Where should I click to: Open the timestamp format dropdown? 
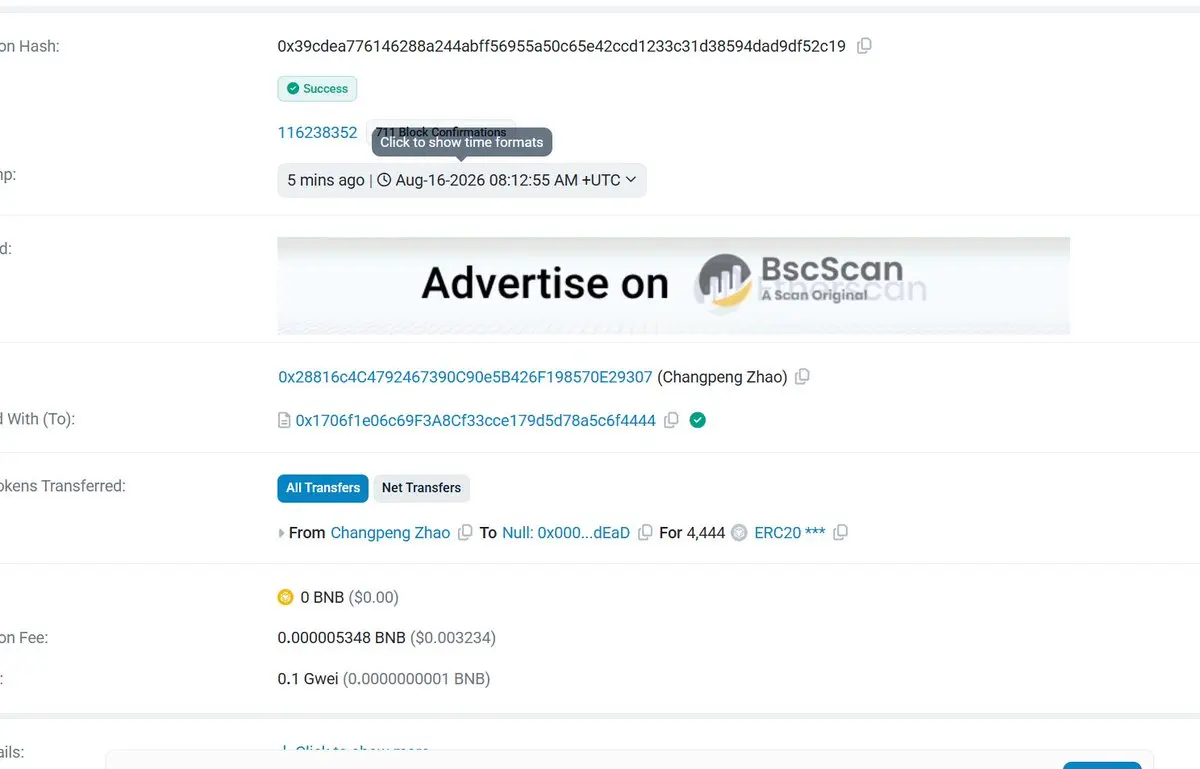point(462,180)
